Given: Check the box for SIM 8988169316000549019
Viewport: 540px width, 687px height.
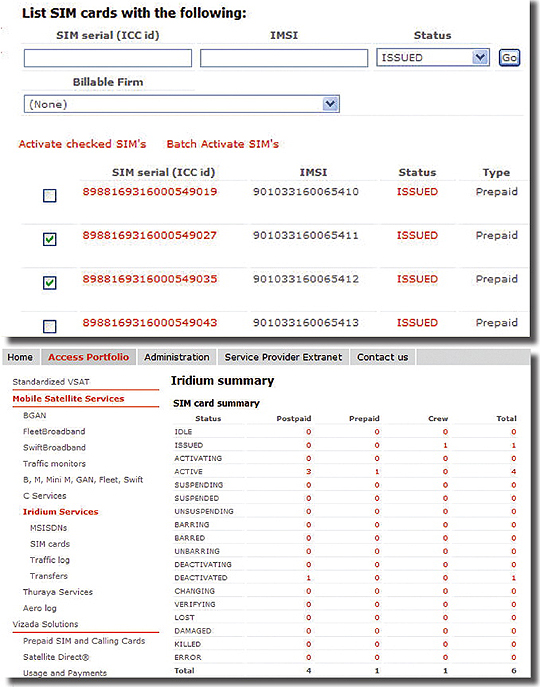Looking at the screenshot, I should click(x=50, y=195).
